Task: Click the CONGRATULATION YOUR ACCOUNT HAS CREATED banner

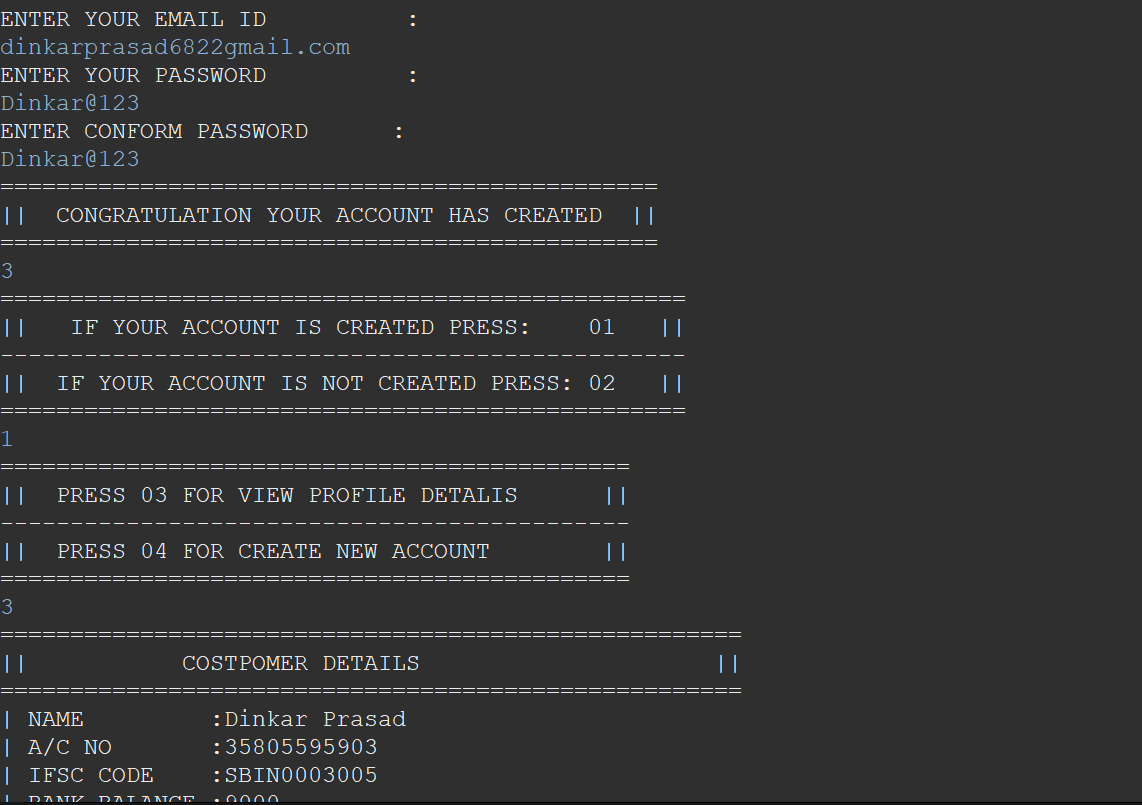Action: point(329,216)
